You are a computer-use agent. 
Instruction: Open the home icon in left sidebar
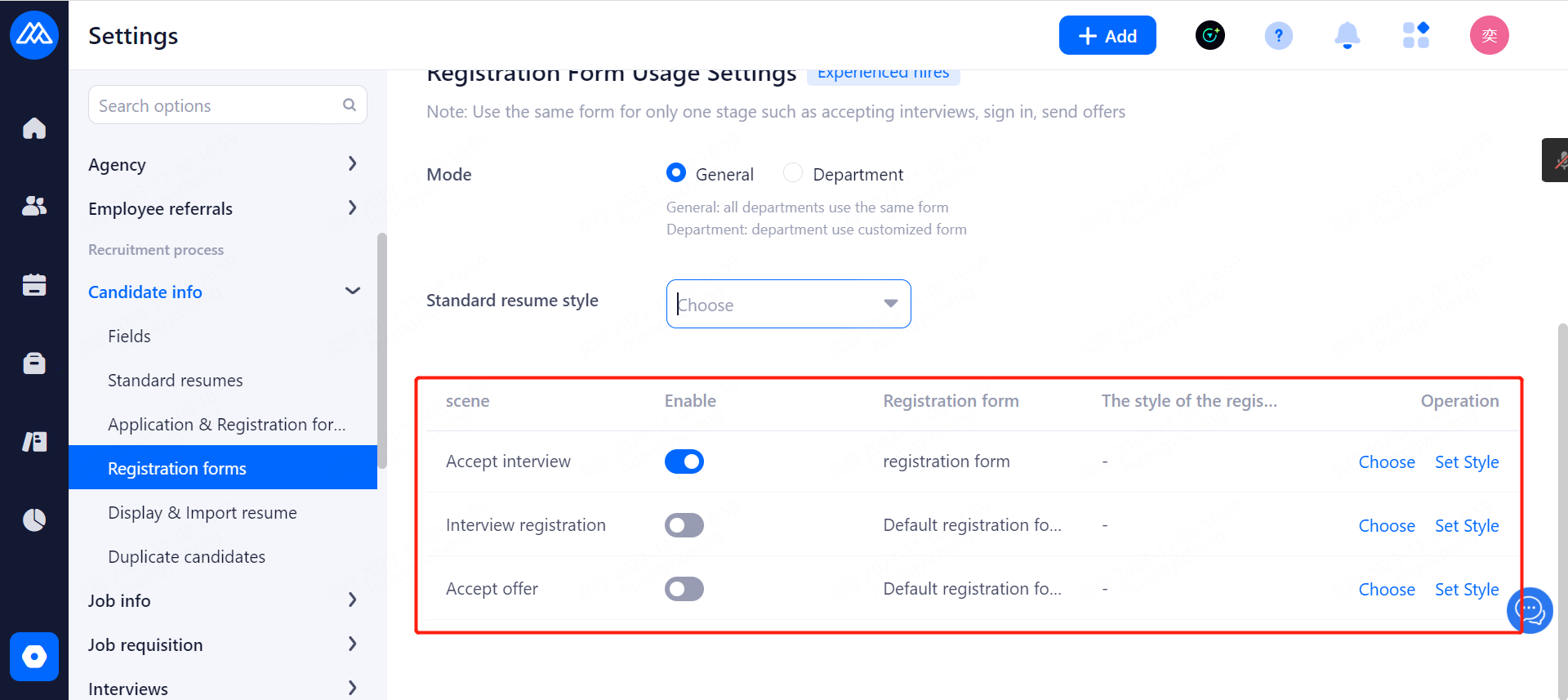(x=34, y=128)
